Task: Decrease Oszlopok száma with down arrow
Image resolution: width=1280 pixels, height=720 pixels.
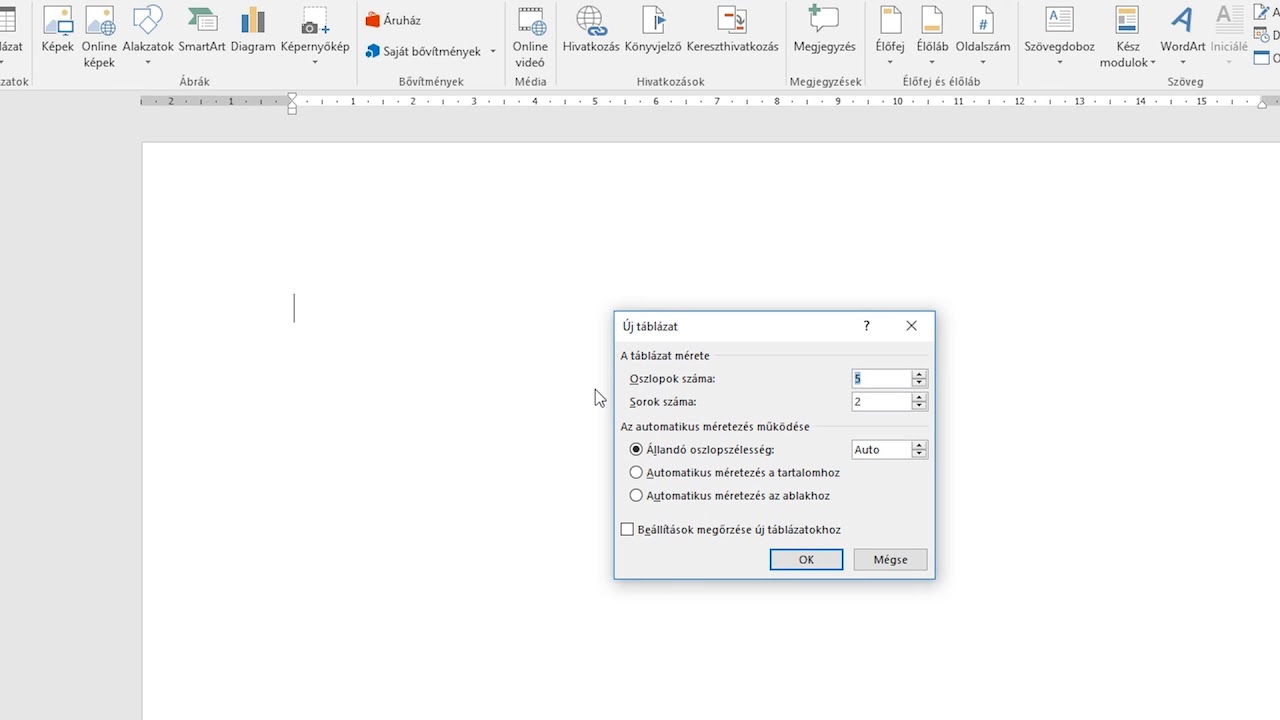Action: 920,383
